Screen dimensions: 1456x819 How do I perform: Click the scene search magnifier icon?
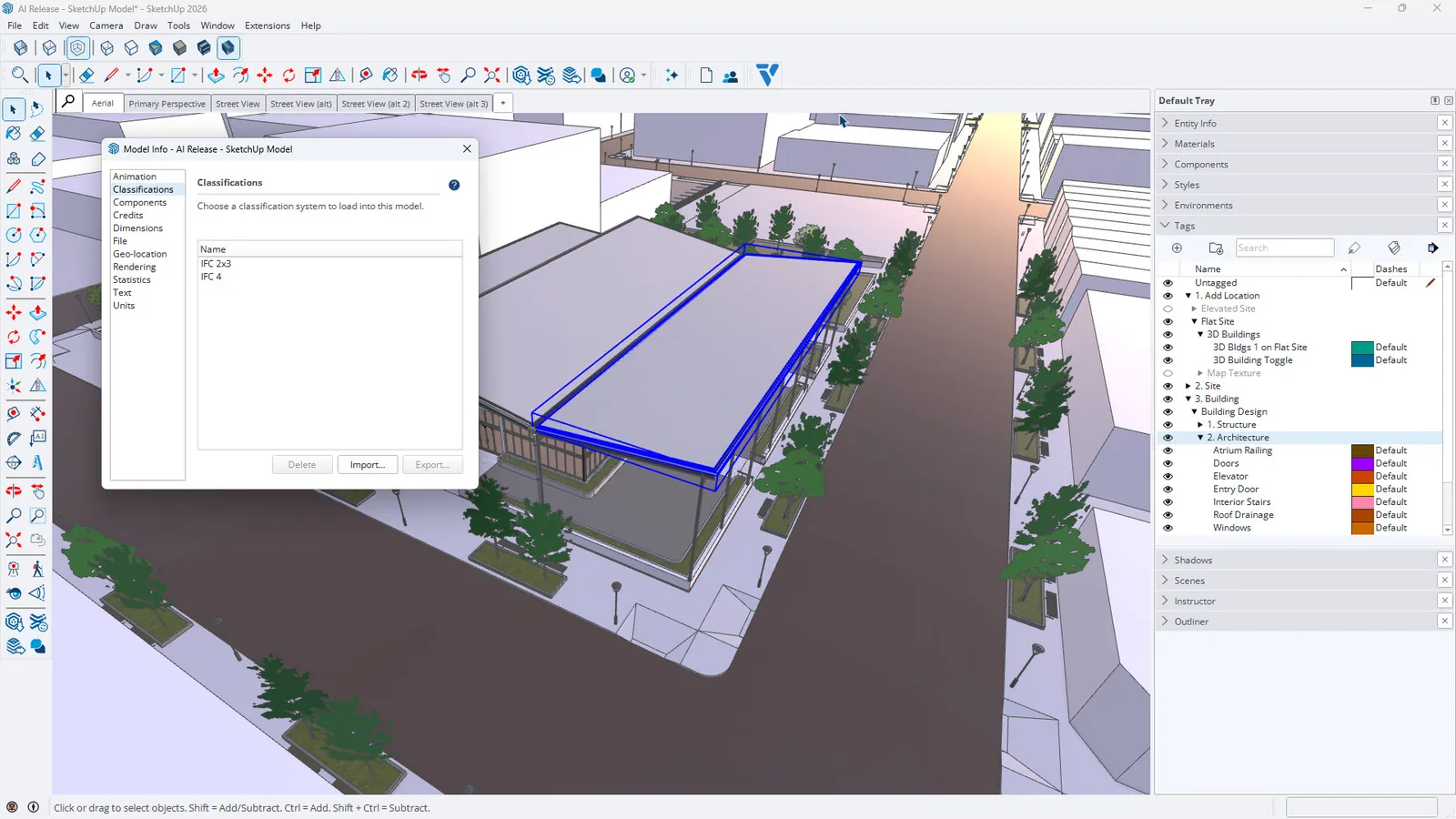click(68, 102)
